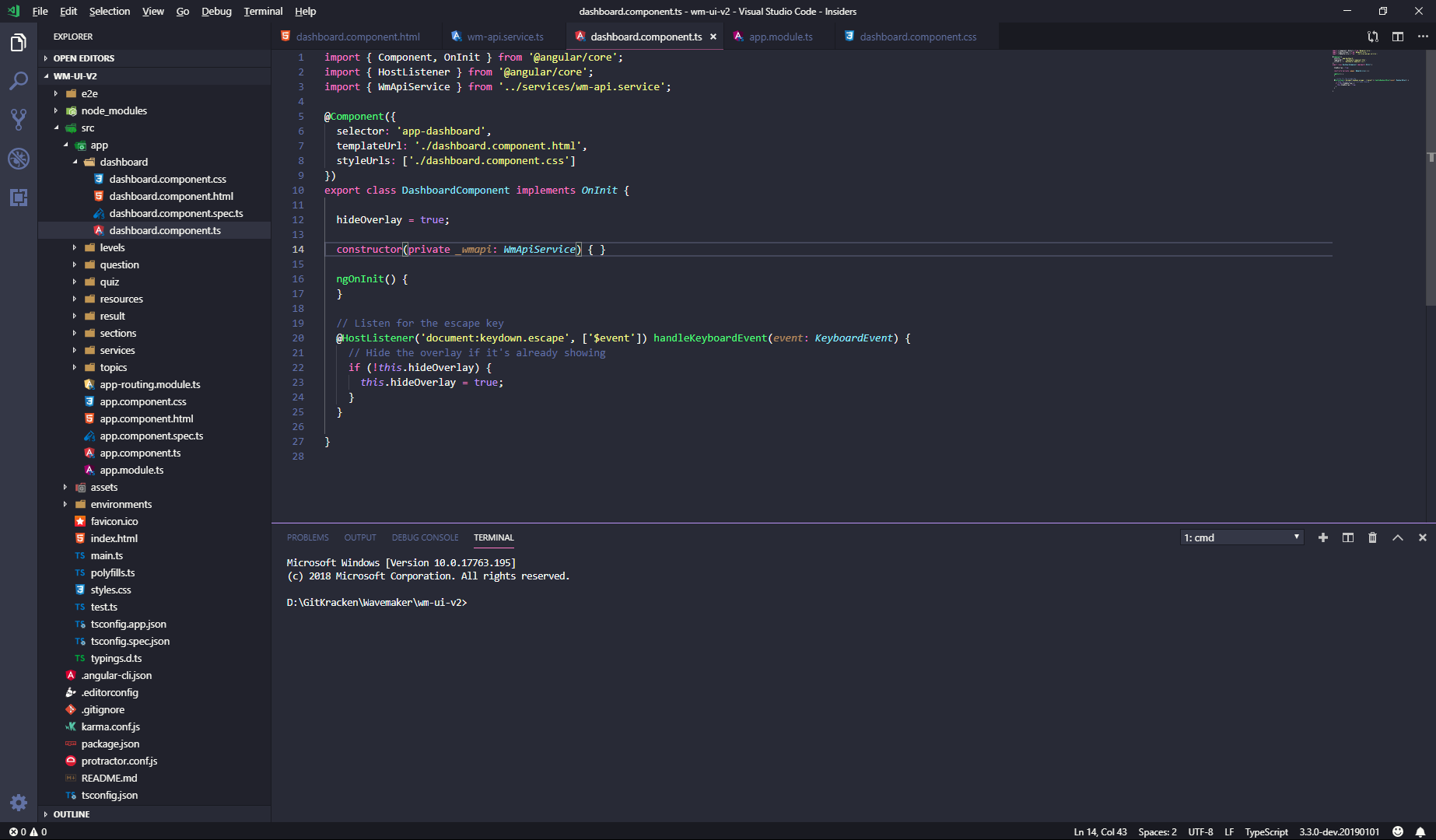Image resolution: width=1436 pixels, height=840 pixels.
Task: Open the Manage gear icon
Action: coord(19,802)
